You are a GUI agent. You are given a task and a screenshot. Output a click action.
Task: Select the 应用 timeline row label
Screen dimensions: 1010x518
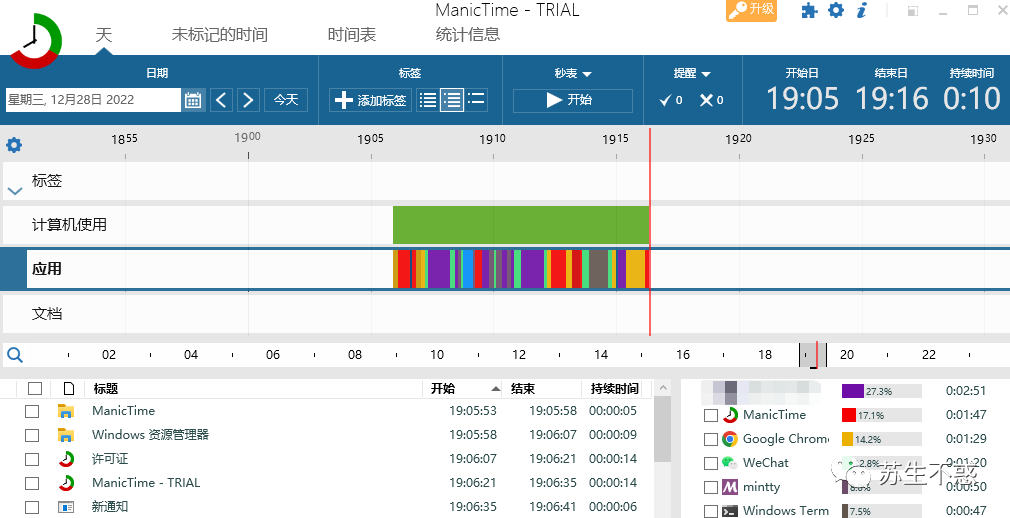pyautogui.click(x=47, y=269)
